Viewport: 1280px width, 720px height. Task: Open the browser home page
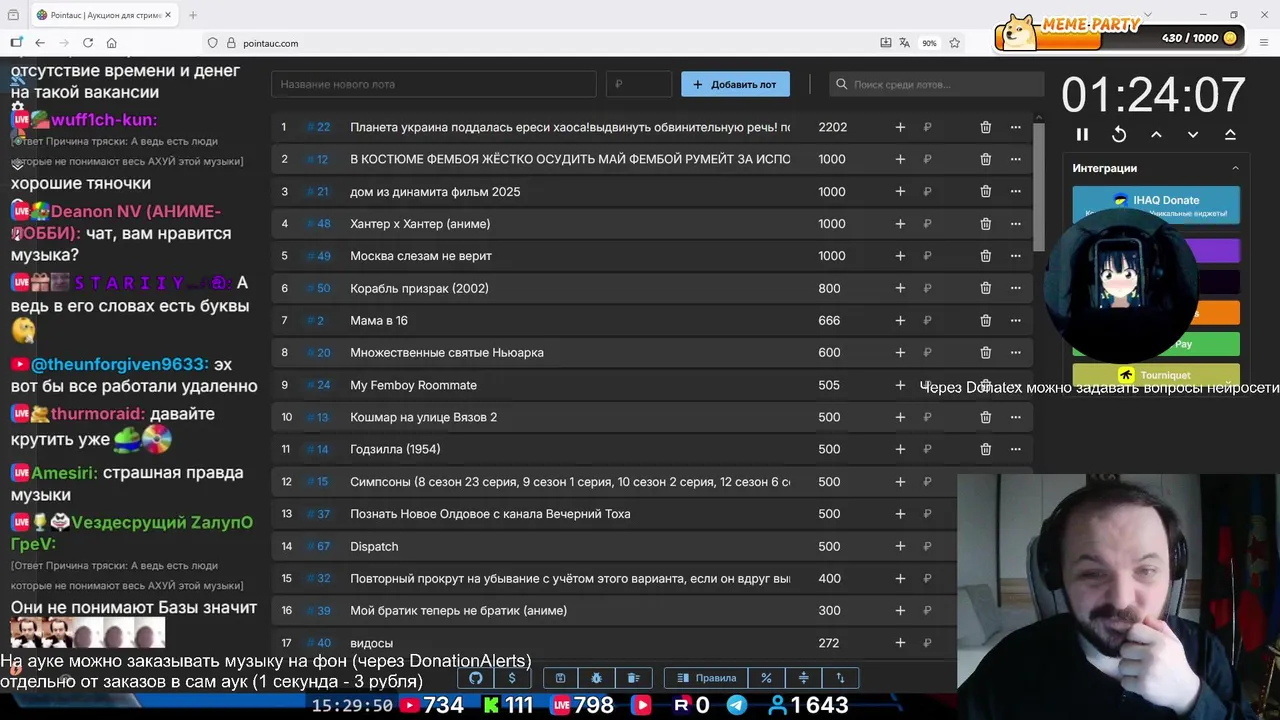[112, 43]
